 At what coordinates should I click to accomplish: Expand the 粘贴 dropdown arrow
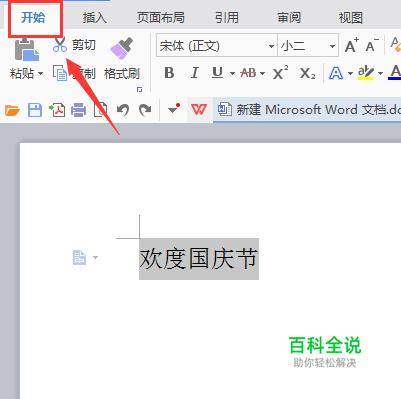40,73
